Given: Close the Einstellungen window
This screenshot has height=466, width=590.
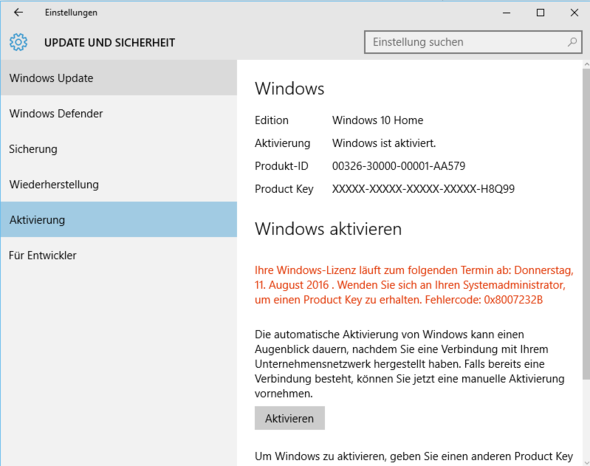Looking at the screenshot, I should 574,12.
